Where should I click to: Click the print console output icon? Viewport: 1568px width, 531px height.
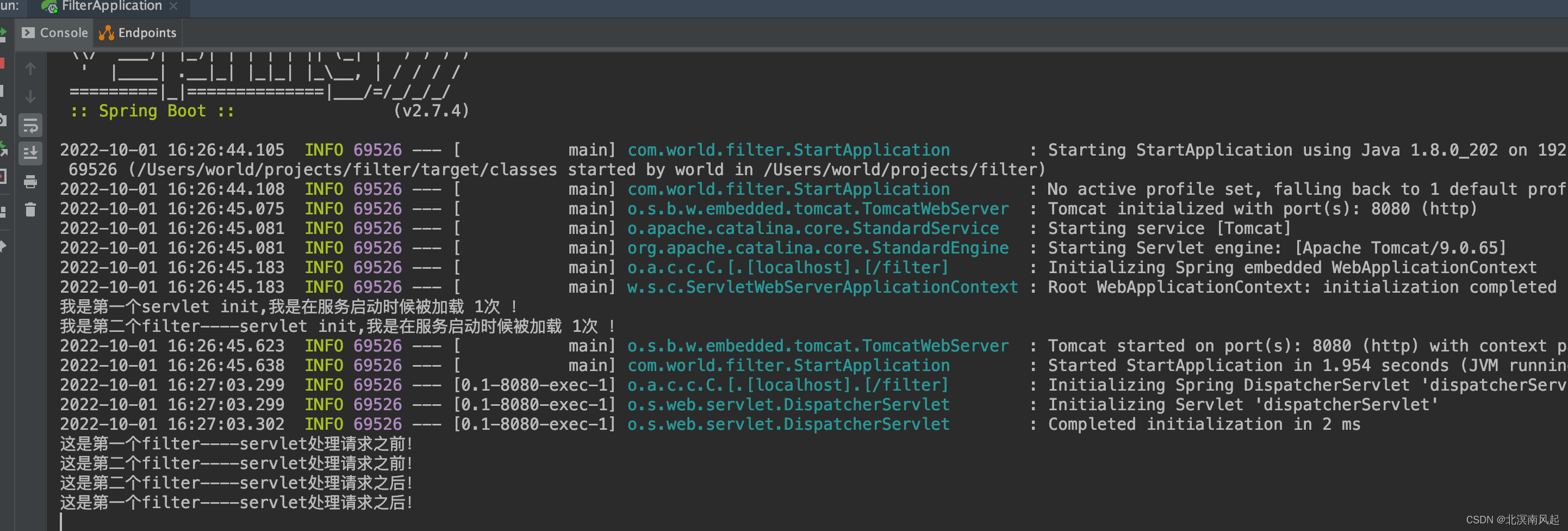pos(30,182)
